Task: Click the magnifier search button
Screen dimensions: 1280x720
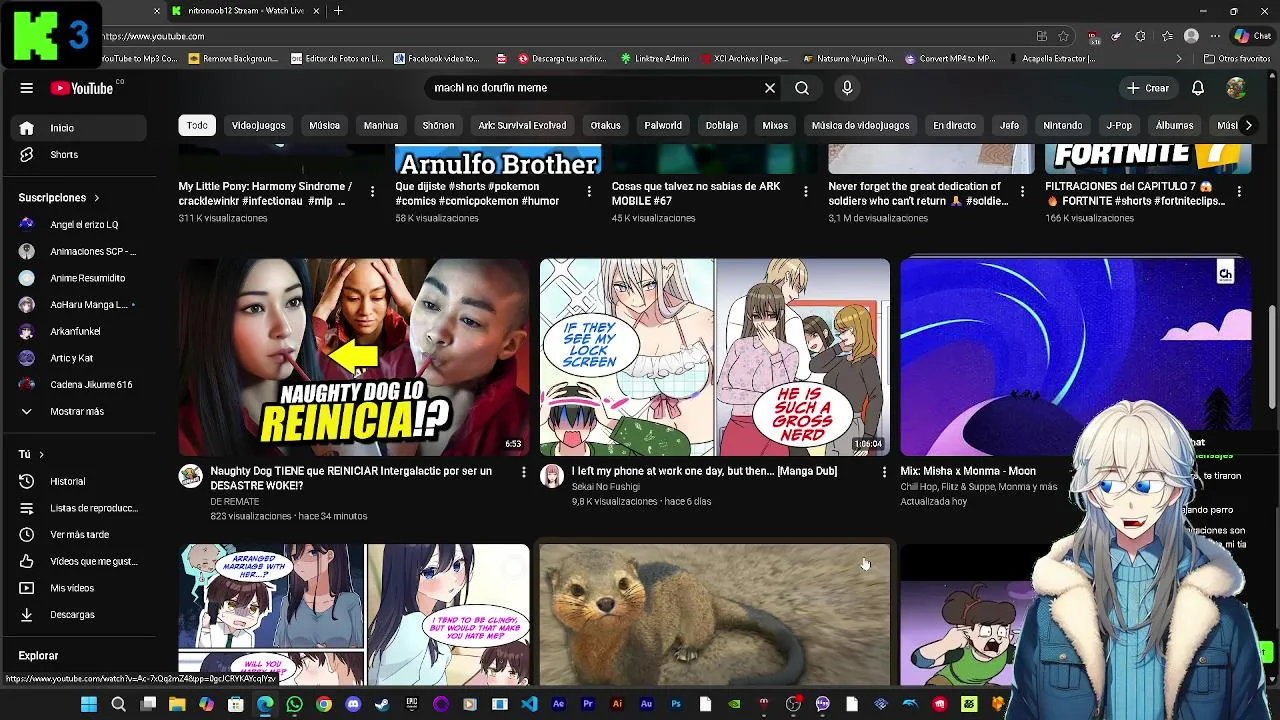Action: coord(802,88)
